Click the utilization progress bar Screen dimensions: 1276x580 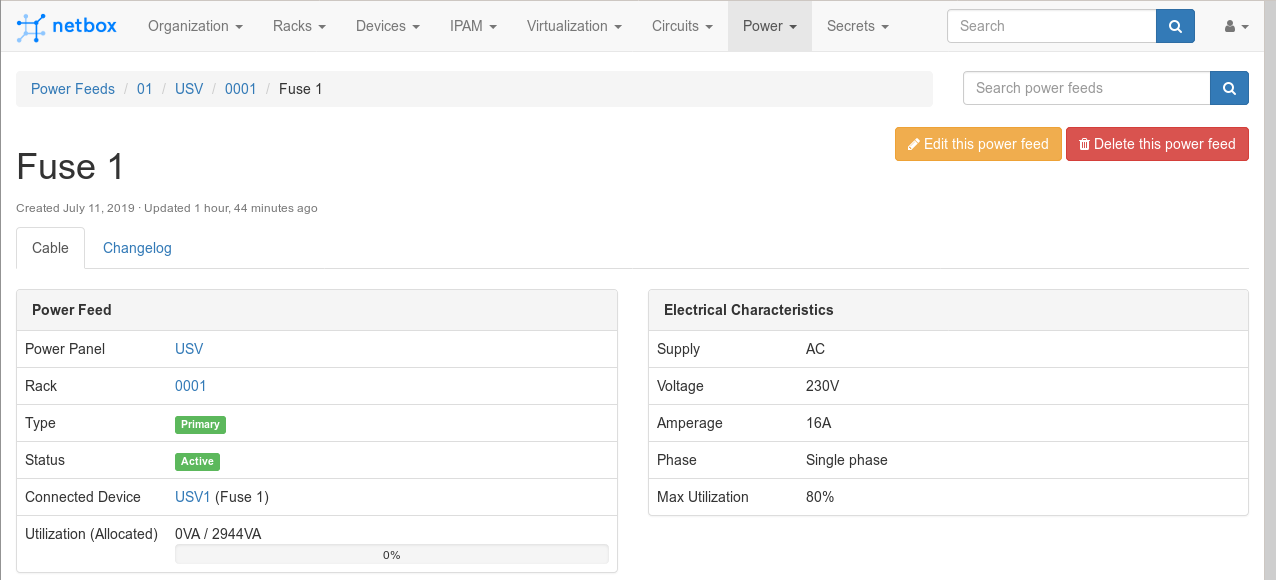[x=391, y=554]
